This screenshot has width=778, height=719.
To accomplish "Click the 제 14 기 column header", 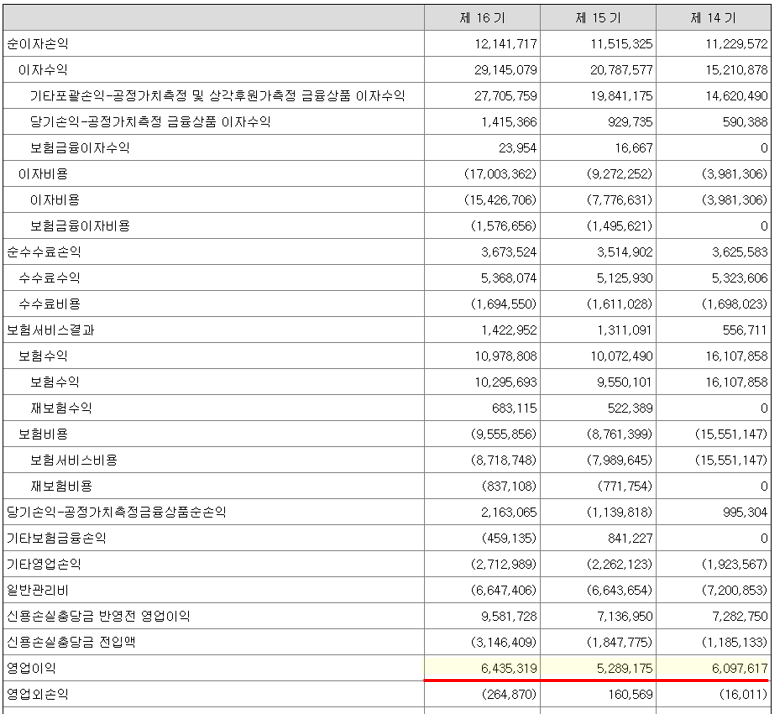I will click(x=713, y=18).
